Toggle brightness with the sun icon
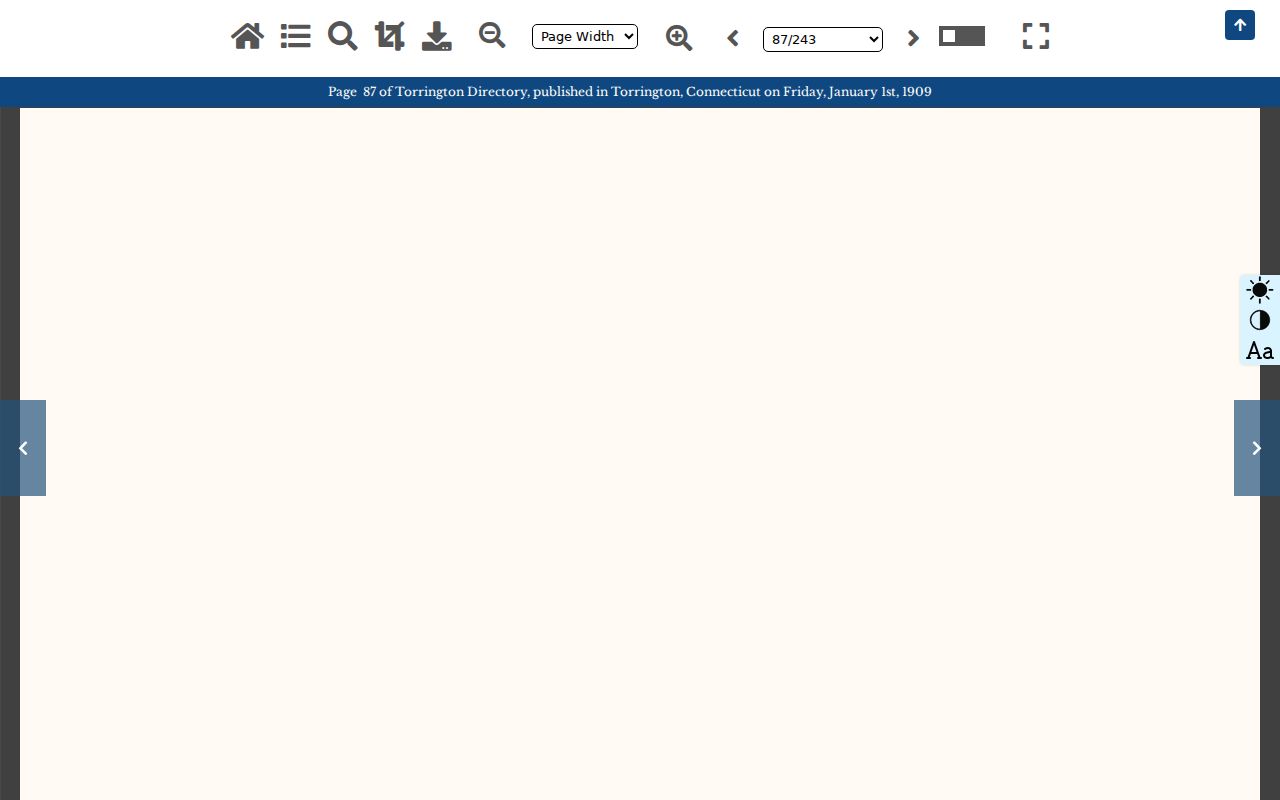Screen dimensions: 1280x800 [1260, 291]
